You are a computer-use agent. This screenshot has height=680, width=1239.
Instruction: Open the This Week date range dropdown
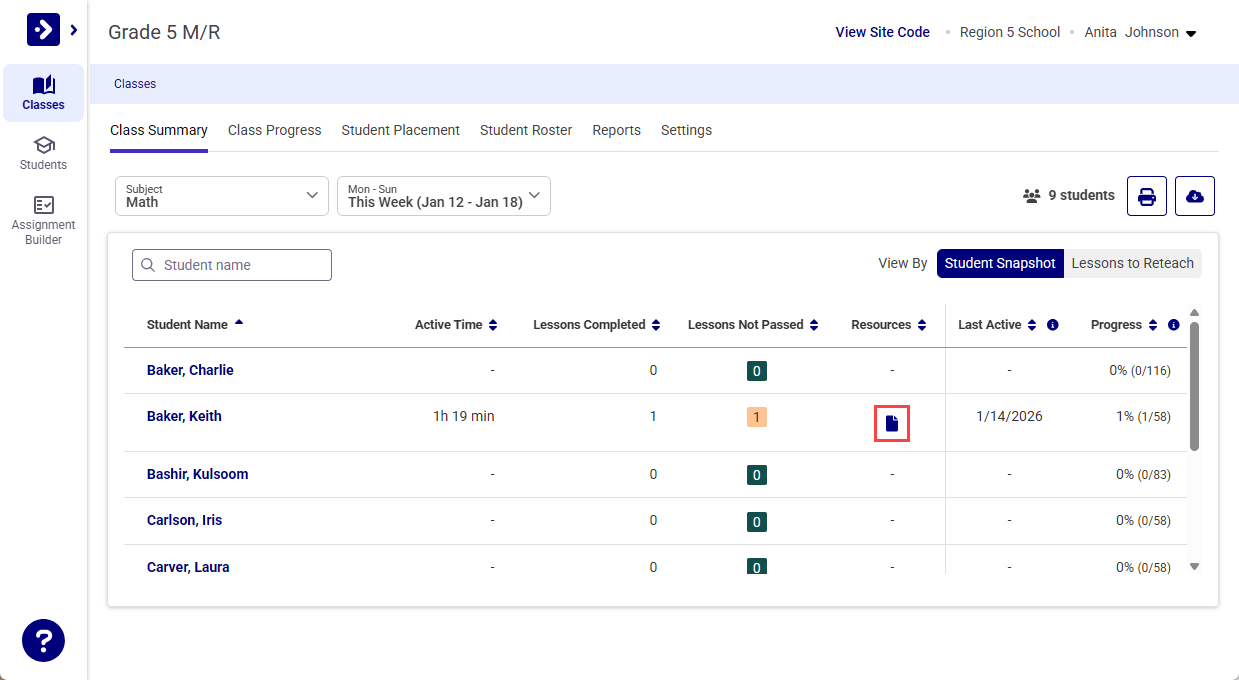tap(444, 196)
